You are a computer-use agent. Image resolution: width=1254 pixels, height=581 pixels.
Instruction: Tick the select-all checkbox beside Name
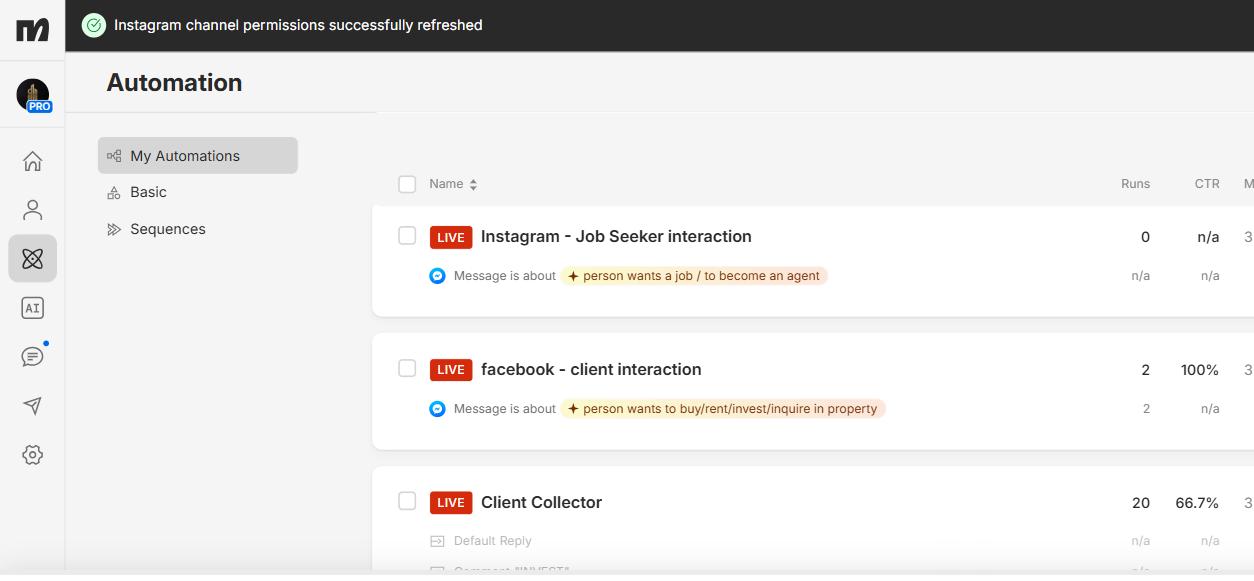click(x=407, y=184)
